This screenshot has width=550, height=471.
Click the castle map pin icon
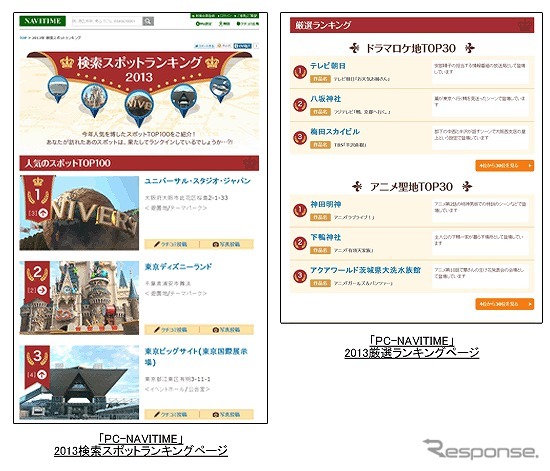pyautogui.click(x=94, y=100)
